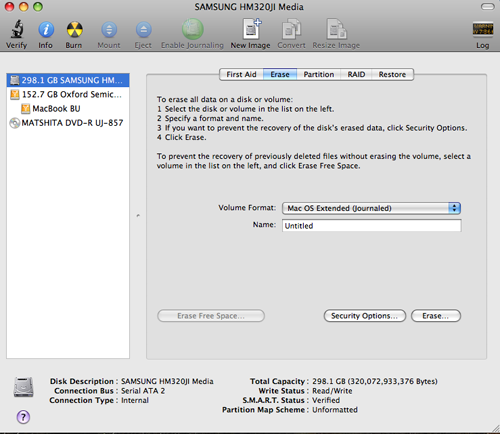Click the Enable Journaling icon
The image size is (500, 434).
coord(192,29)
